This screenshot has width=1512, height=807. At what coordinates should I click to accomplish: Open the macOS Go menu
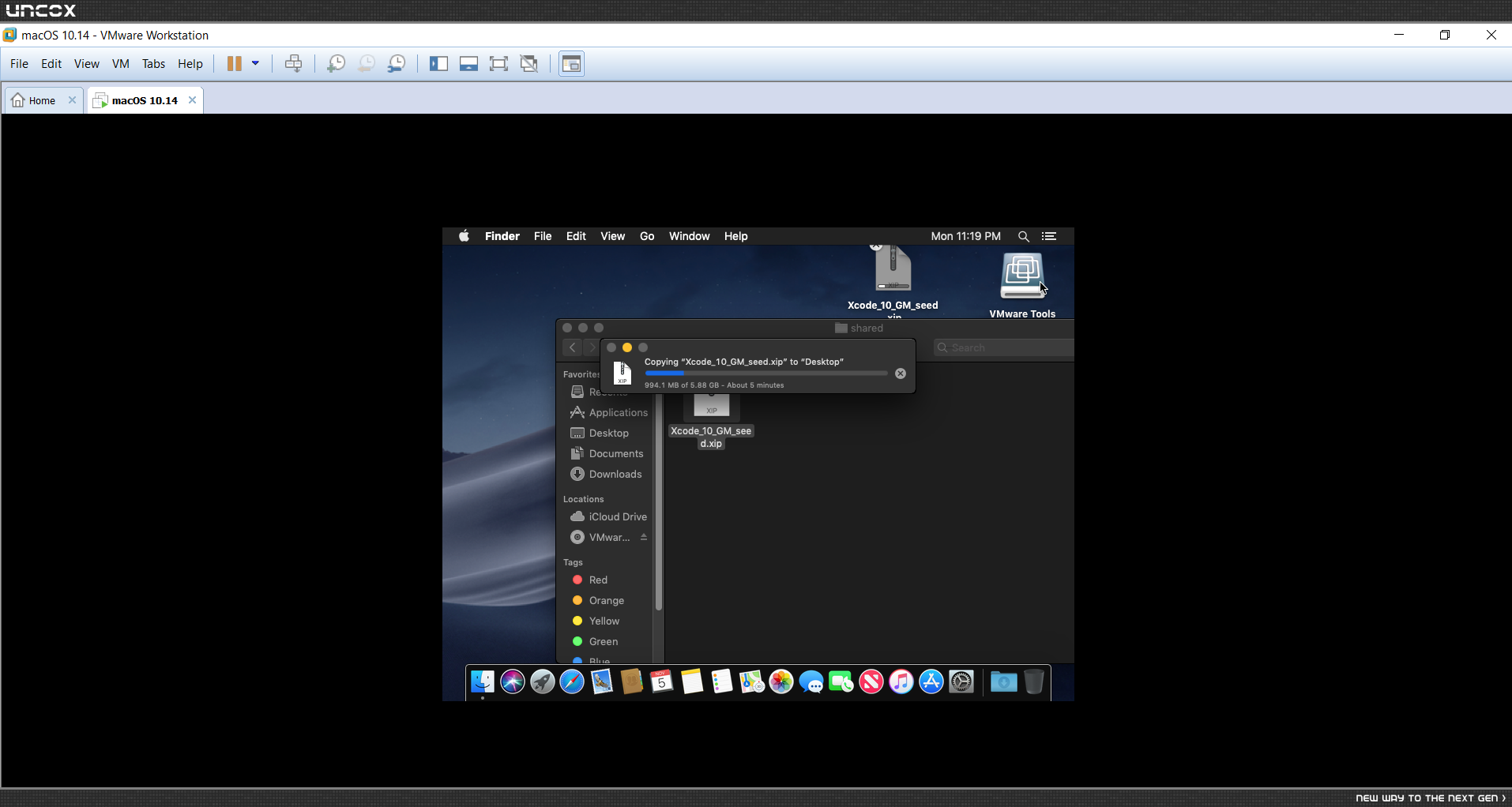647,236
